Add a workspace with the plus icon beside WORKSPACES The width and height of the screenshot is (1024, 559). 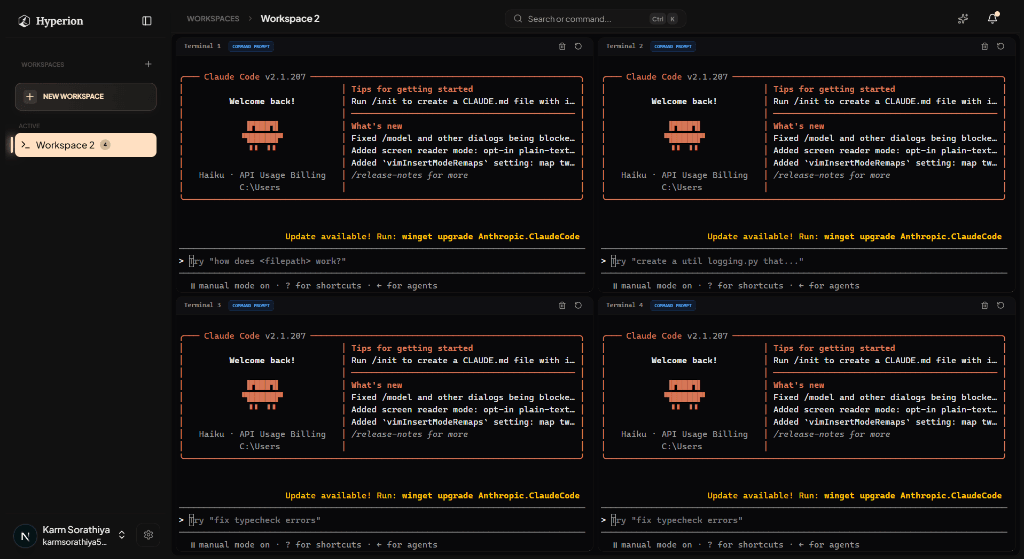click(x=148, y=64)
